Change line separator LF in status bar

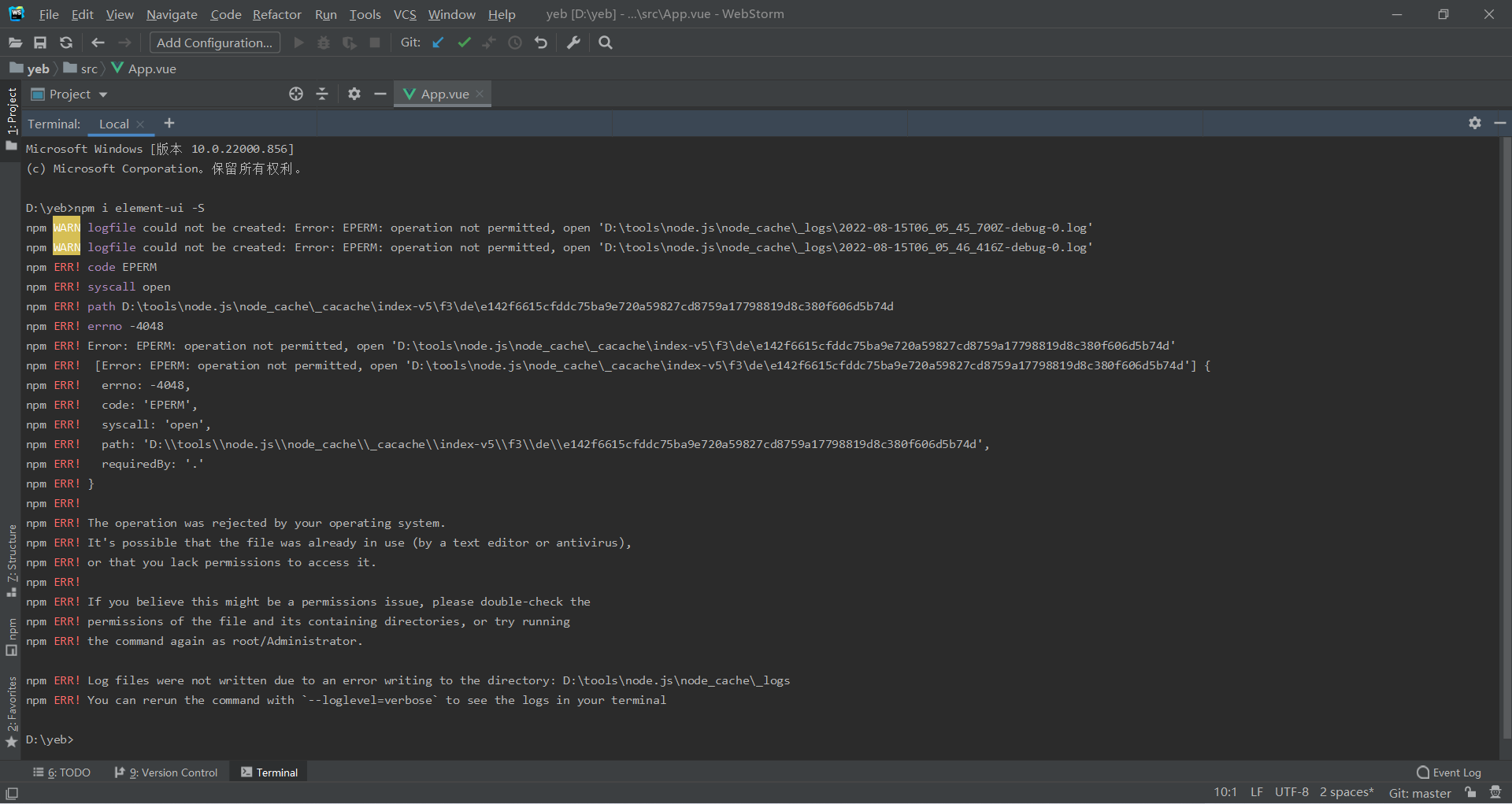[1257, 792]
